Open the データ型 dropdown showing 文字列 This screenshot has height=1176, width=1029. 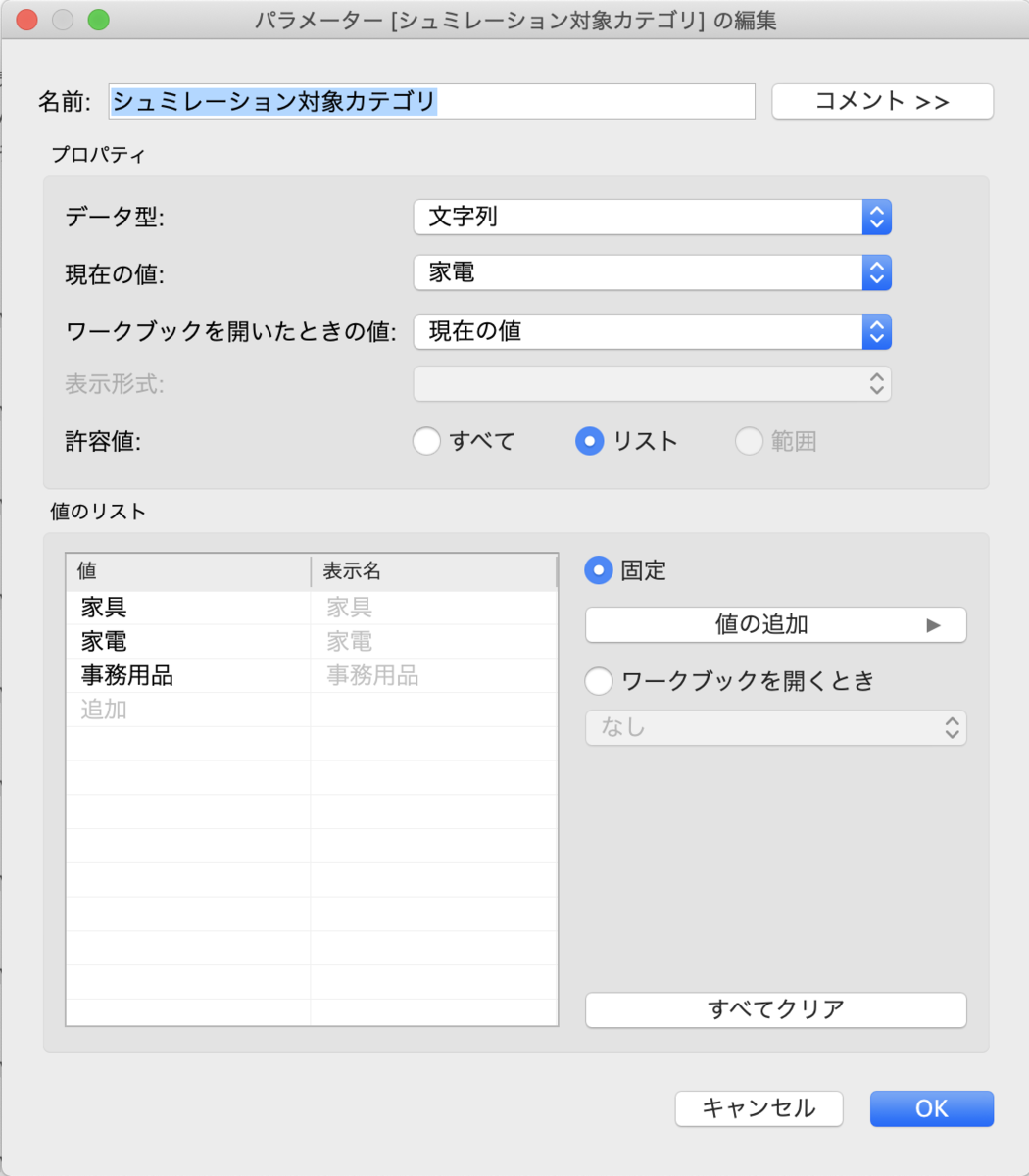(x=653, y=217)
